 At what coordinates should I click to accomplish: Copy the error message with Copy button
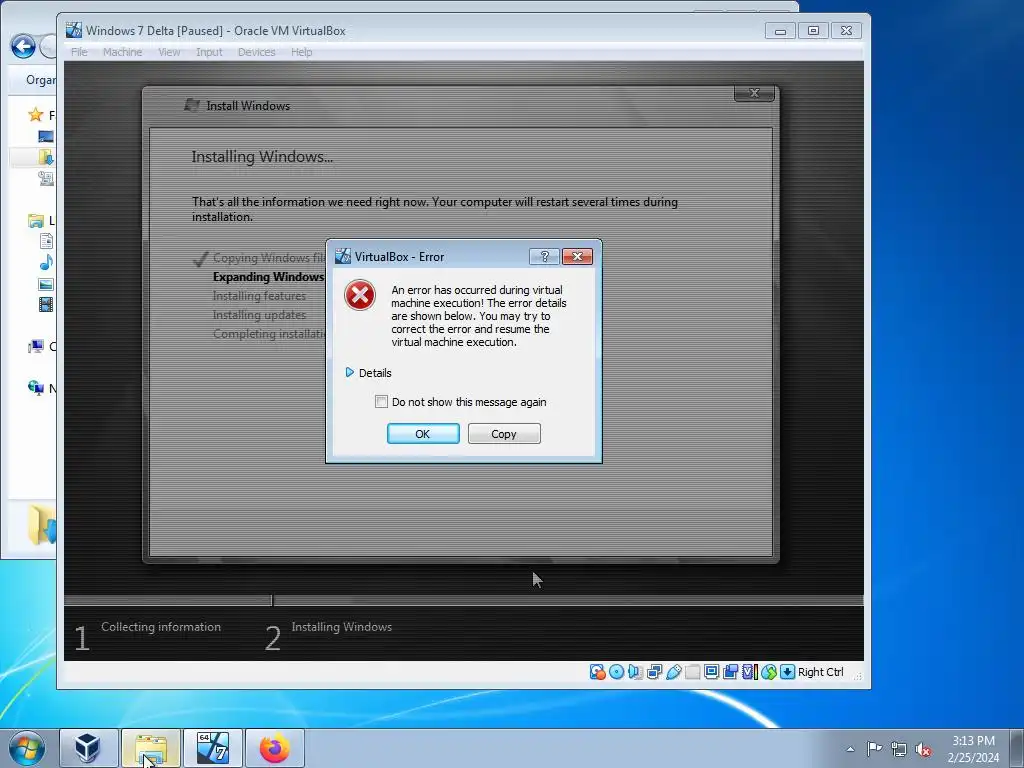click(x=504, y=434)
